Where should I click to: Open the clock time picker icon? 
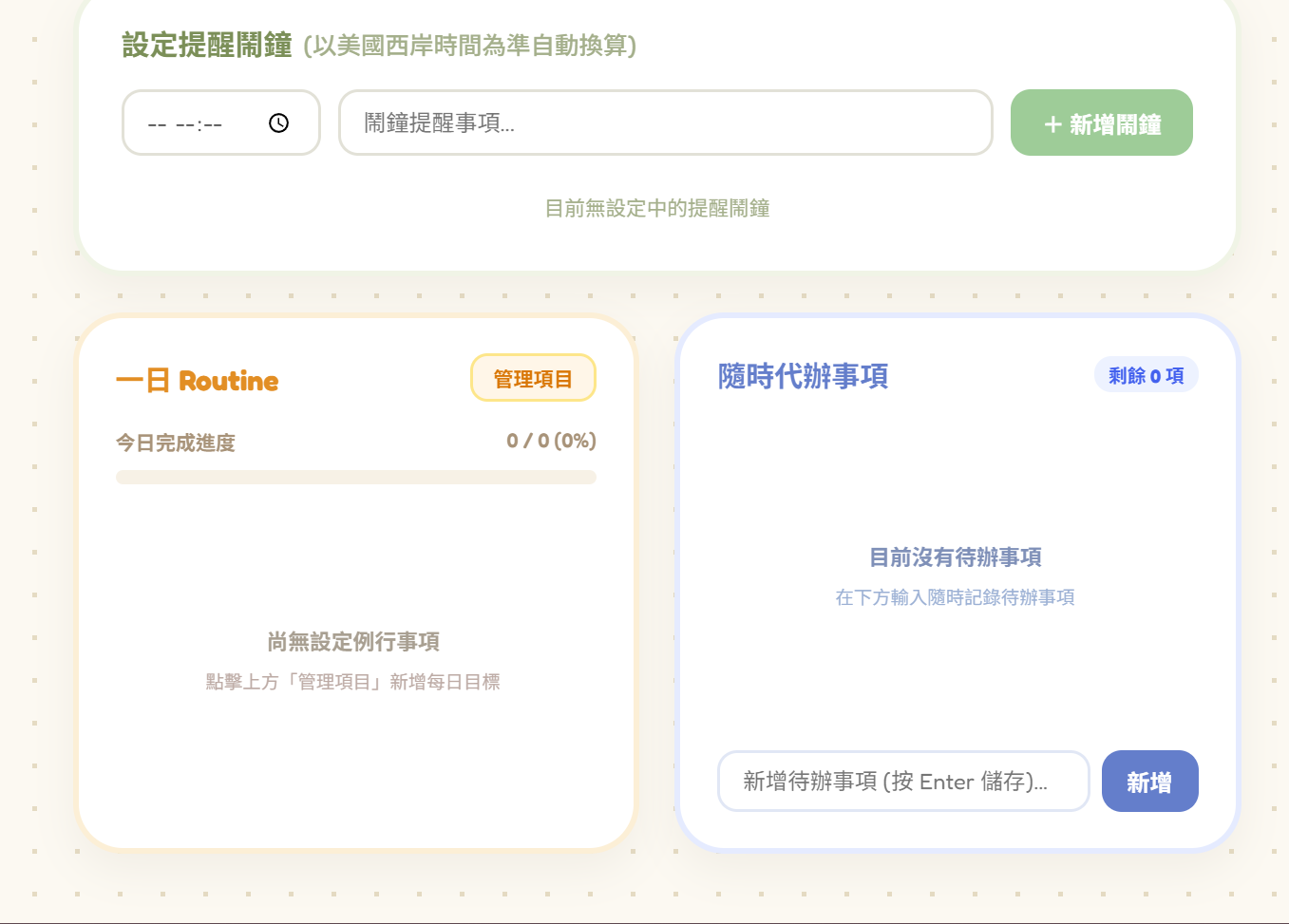278,123
